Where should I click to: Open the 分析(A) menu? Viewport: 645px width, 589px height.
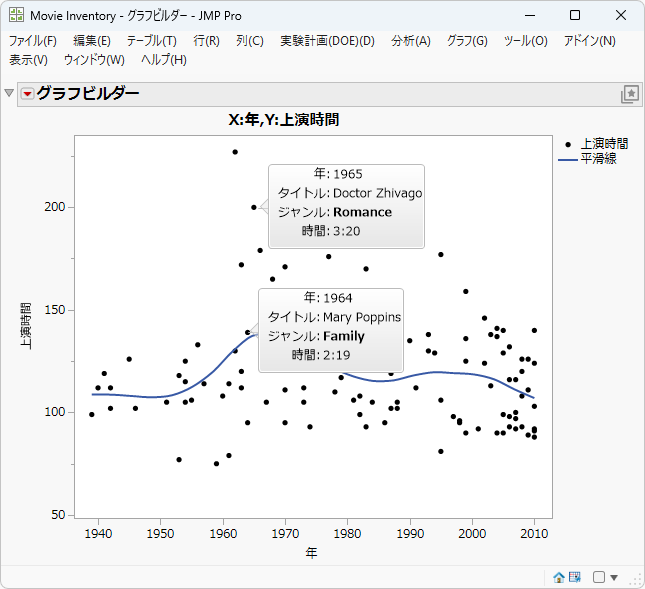pos(411,41)
